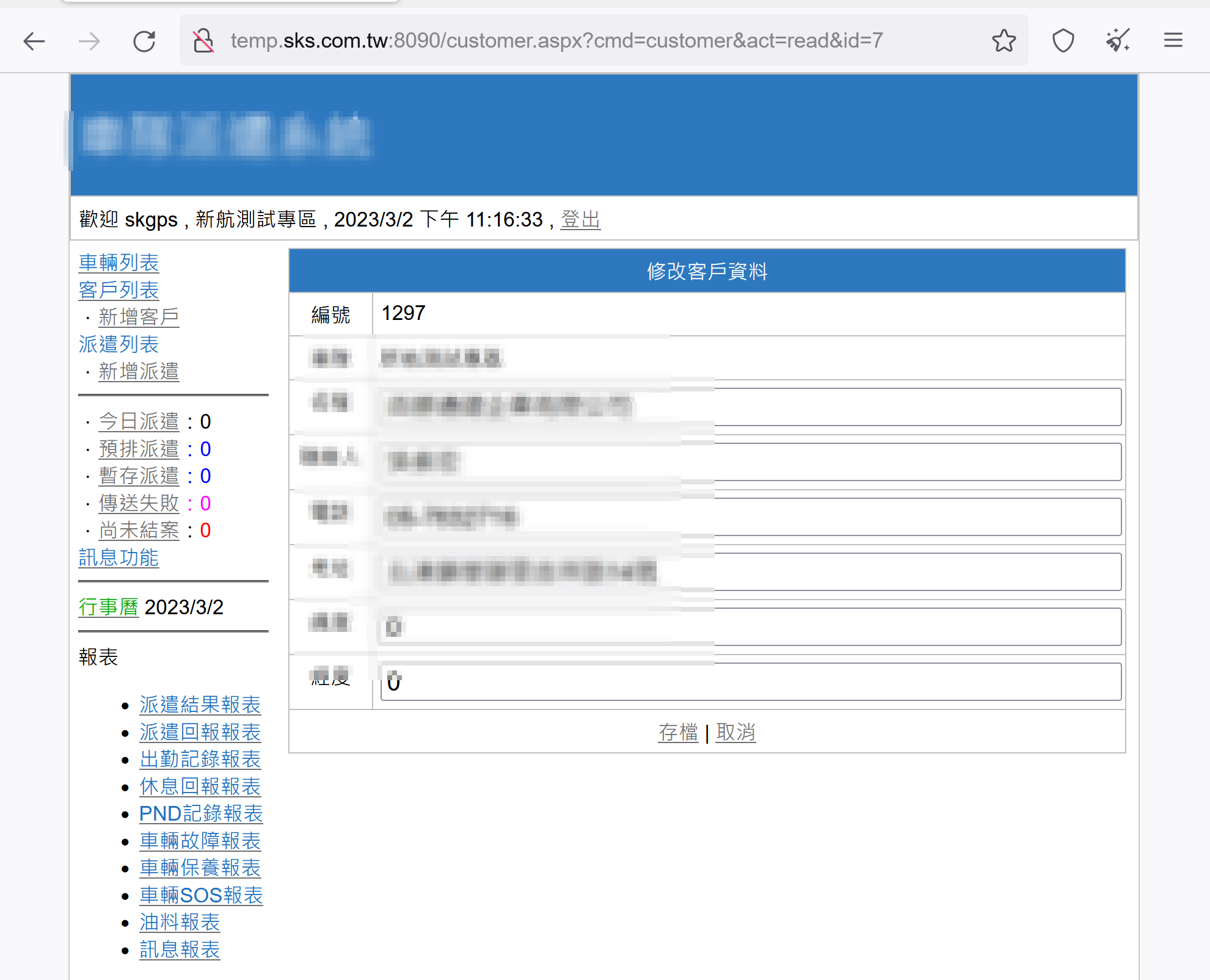Open 尚未結案 link
The width and height of the screenshot is (1210, 980).
(139, 530)
